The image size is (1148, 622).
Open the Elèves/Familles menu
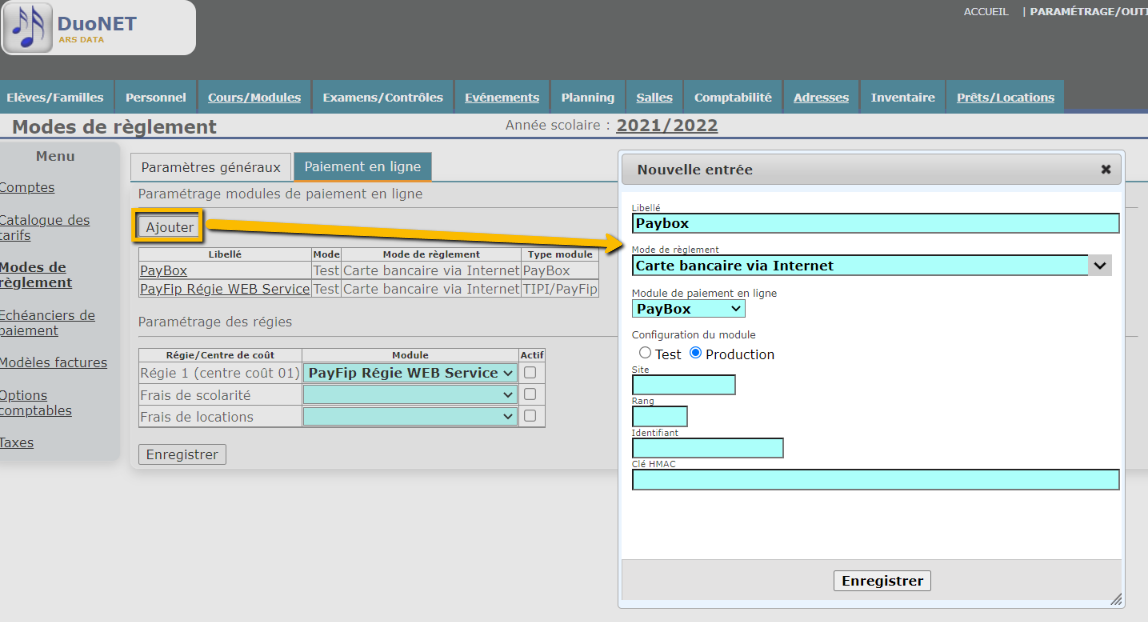click(x=56, y=97)
